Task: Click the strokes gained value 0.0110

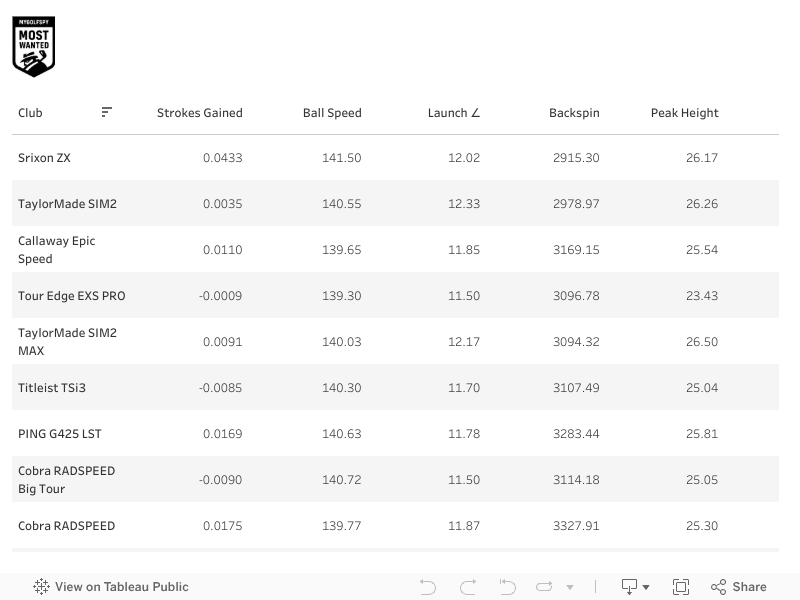Action: click(222, 249)
